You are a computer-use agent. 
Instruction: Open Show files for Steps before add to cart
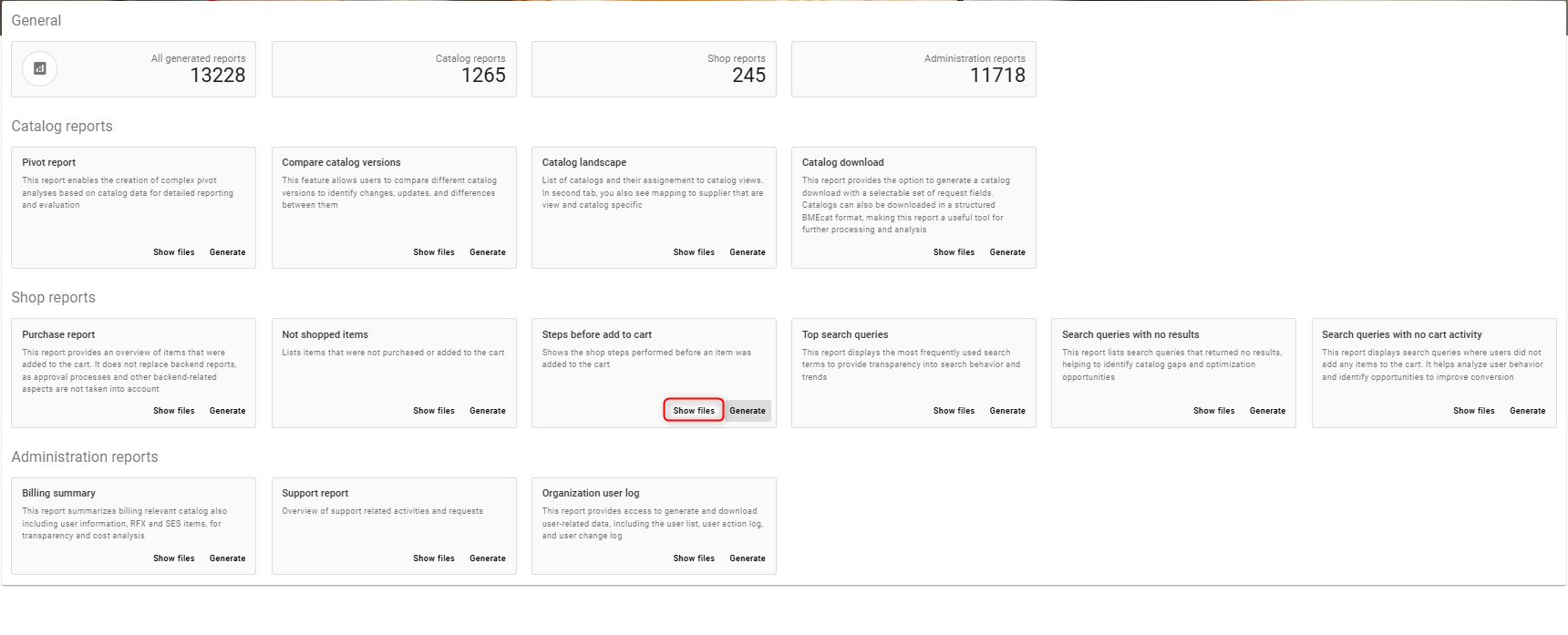pyautogui.click(x=694, y=411)
